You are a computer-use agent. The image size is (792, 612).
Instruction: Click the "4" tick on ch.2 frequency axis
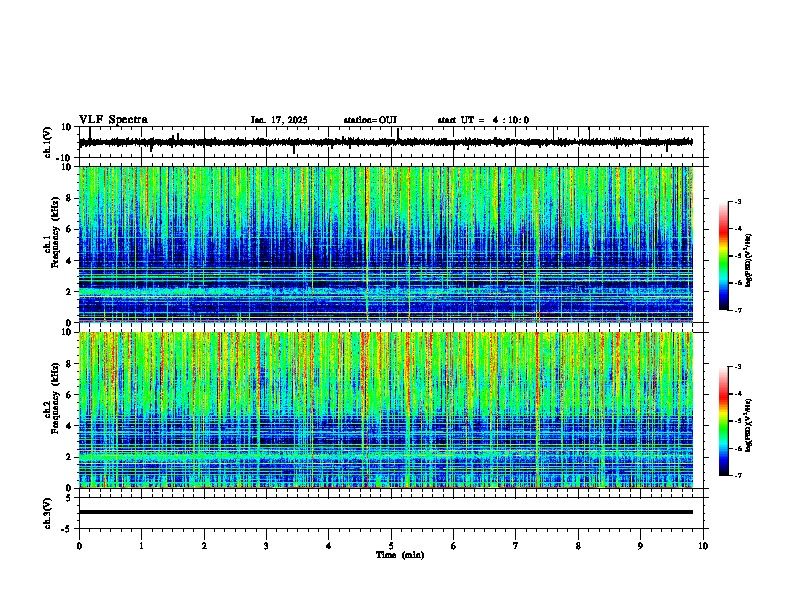pyautogui.click(x=69, y=426)
